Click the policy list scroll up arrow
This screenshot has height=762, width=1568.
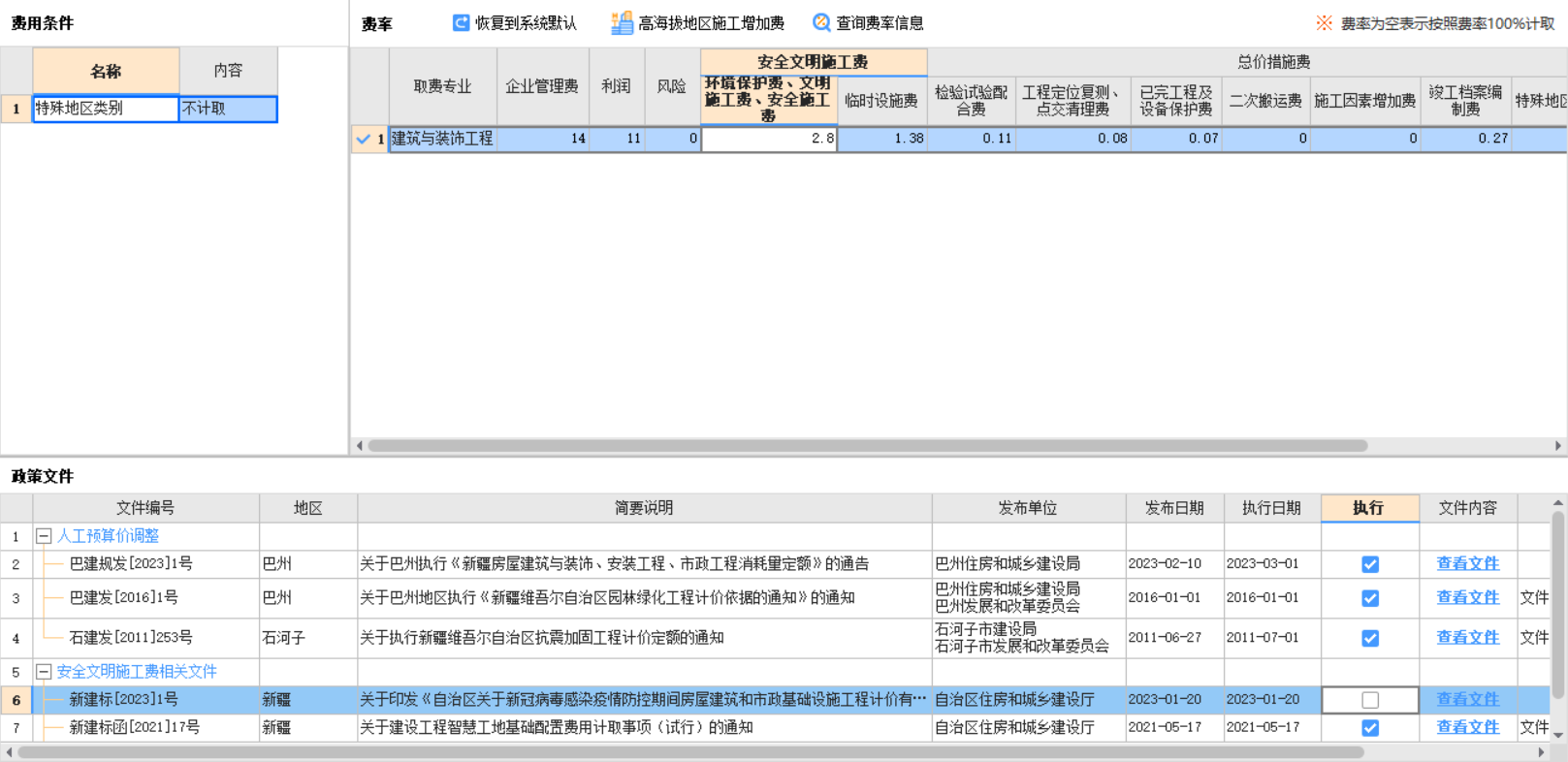click(x=1558, y=503)
